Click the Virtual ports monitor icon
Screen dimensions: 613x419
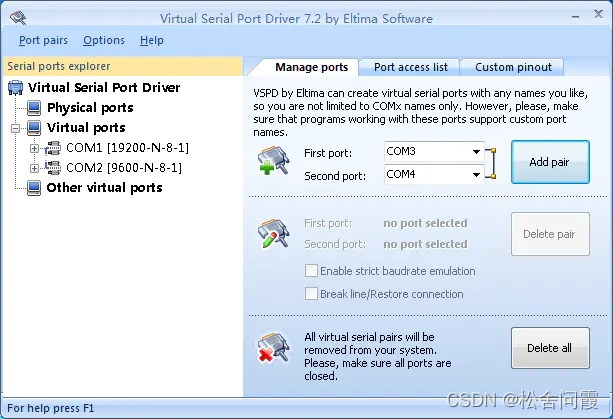coord(34,128)
